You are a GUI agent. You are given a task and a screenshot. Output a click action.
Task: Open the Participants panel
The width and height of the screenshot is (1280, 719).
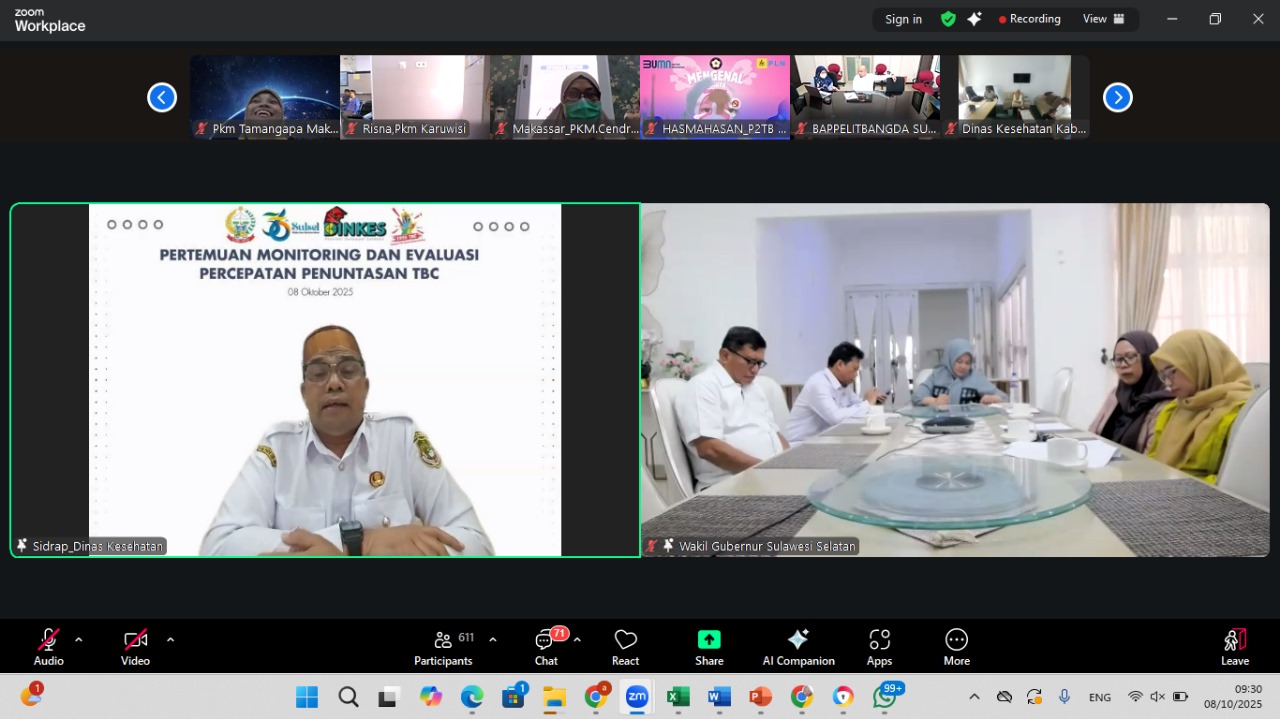click(443, 647)
